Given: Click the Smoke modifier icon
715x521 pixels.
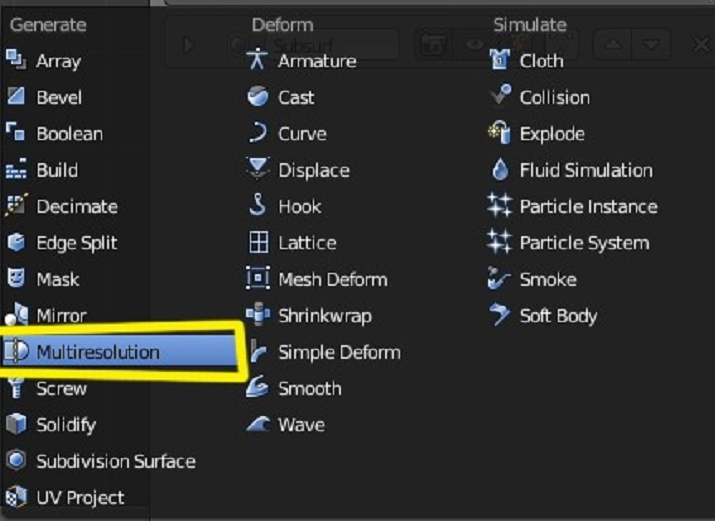Looking at the screenshot, I should pyautogui.click(x=500, y=279).
